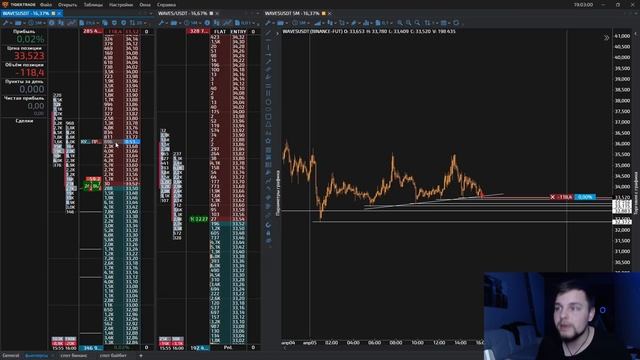This screenshot has height=360, width=640.
Task: Click the refresh-arrow icon in chart sidebar
Action: point(268,225)
